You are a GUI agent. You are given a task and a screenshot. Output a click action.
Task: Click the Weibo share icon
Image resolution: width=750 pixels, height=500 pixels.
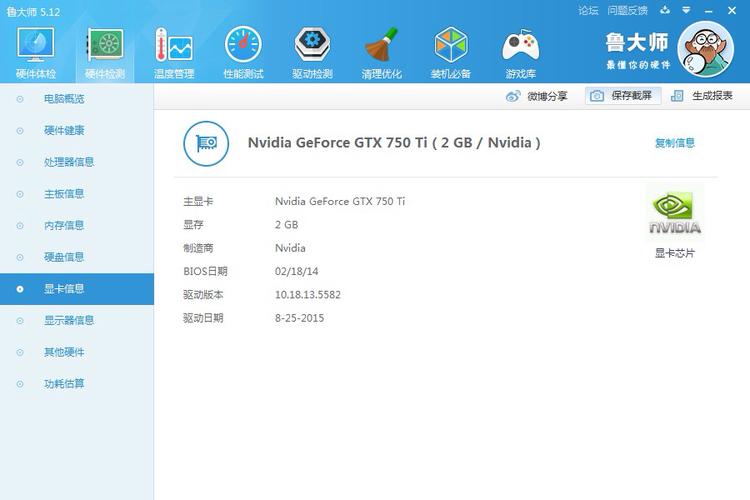tap(513, 96)
